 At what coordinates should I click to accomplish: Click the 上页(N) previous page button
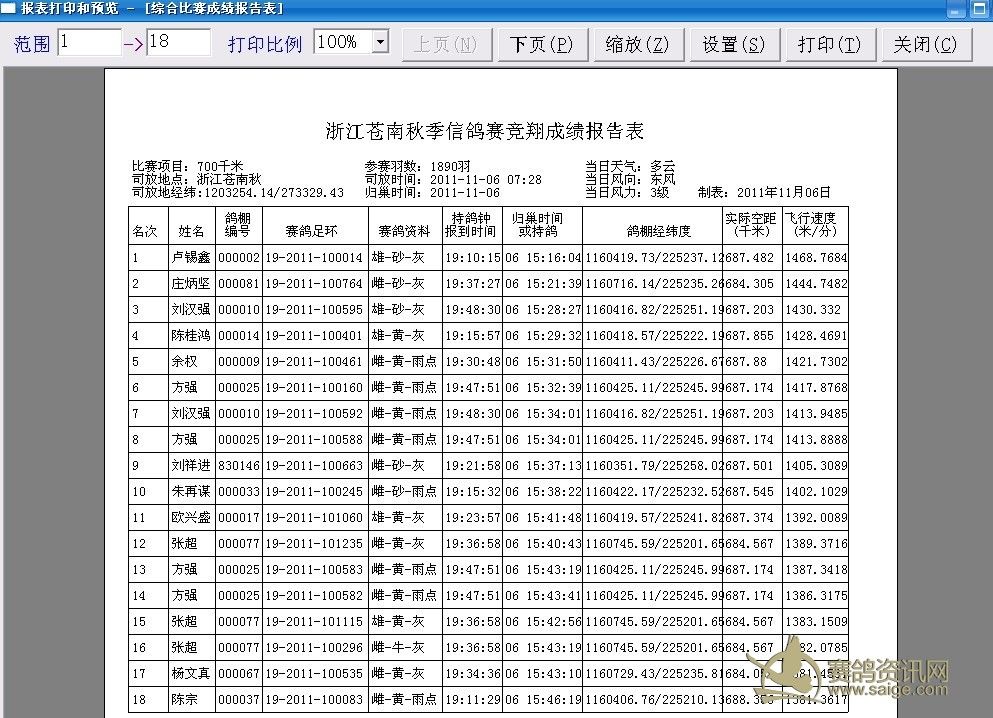pyautogui.click(x=446, y=44)
